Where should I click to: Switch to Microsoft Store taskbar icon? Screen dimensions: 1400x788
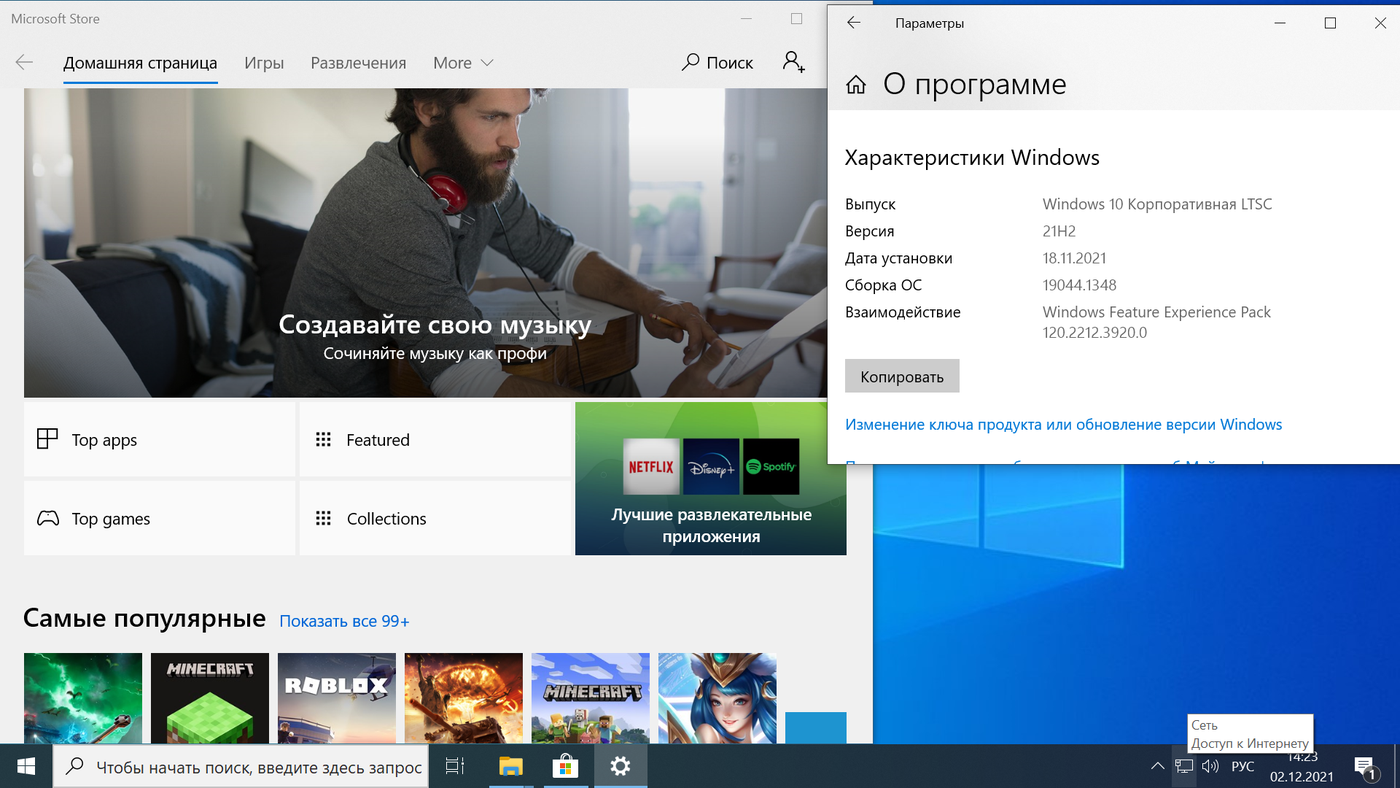(566, 766)
